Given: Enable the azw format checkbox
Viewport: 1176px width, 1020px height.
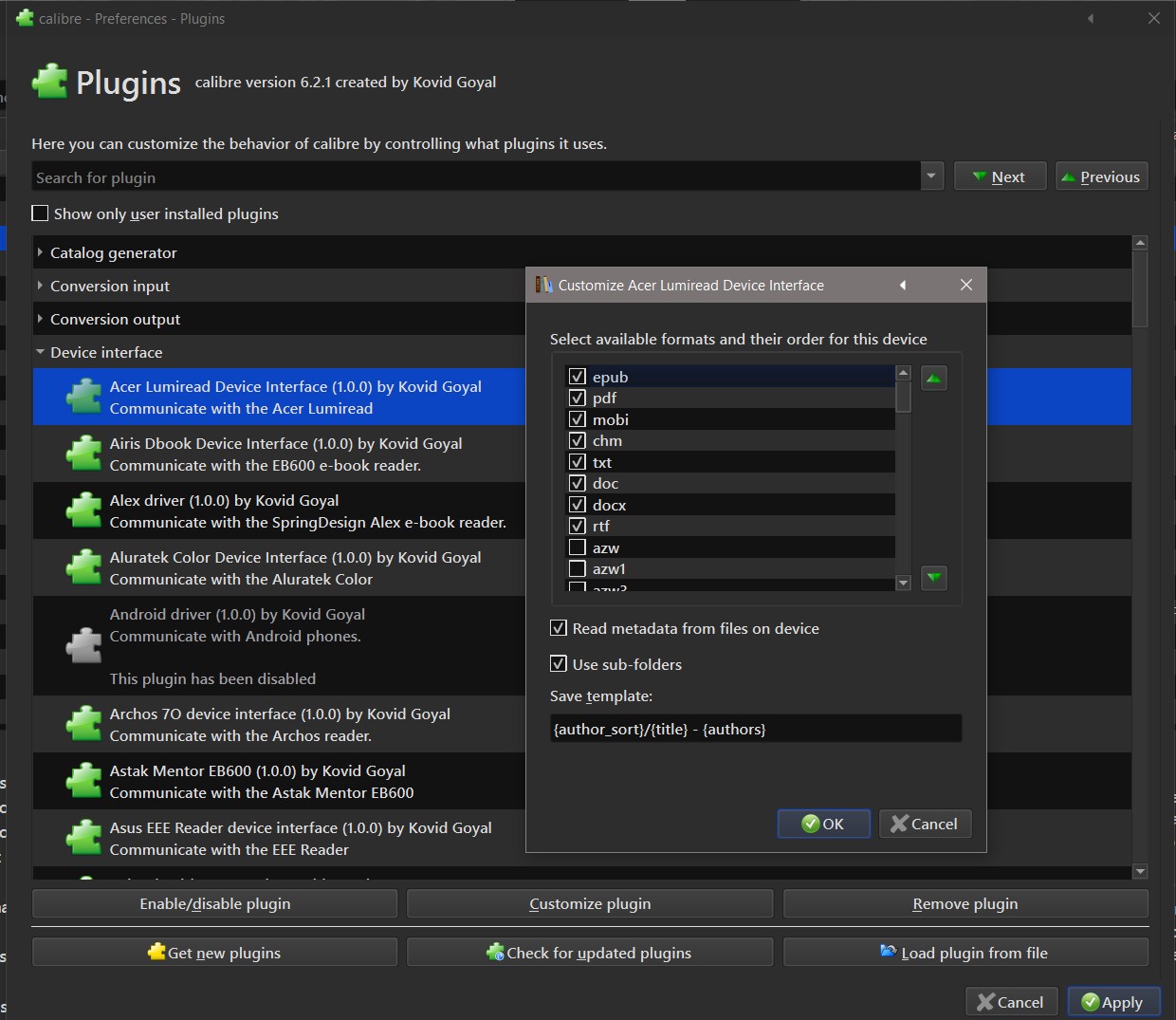Looking at the screenshot, I should click(x=577, y=547).
